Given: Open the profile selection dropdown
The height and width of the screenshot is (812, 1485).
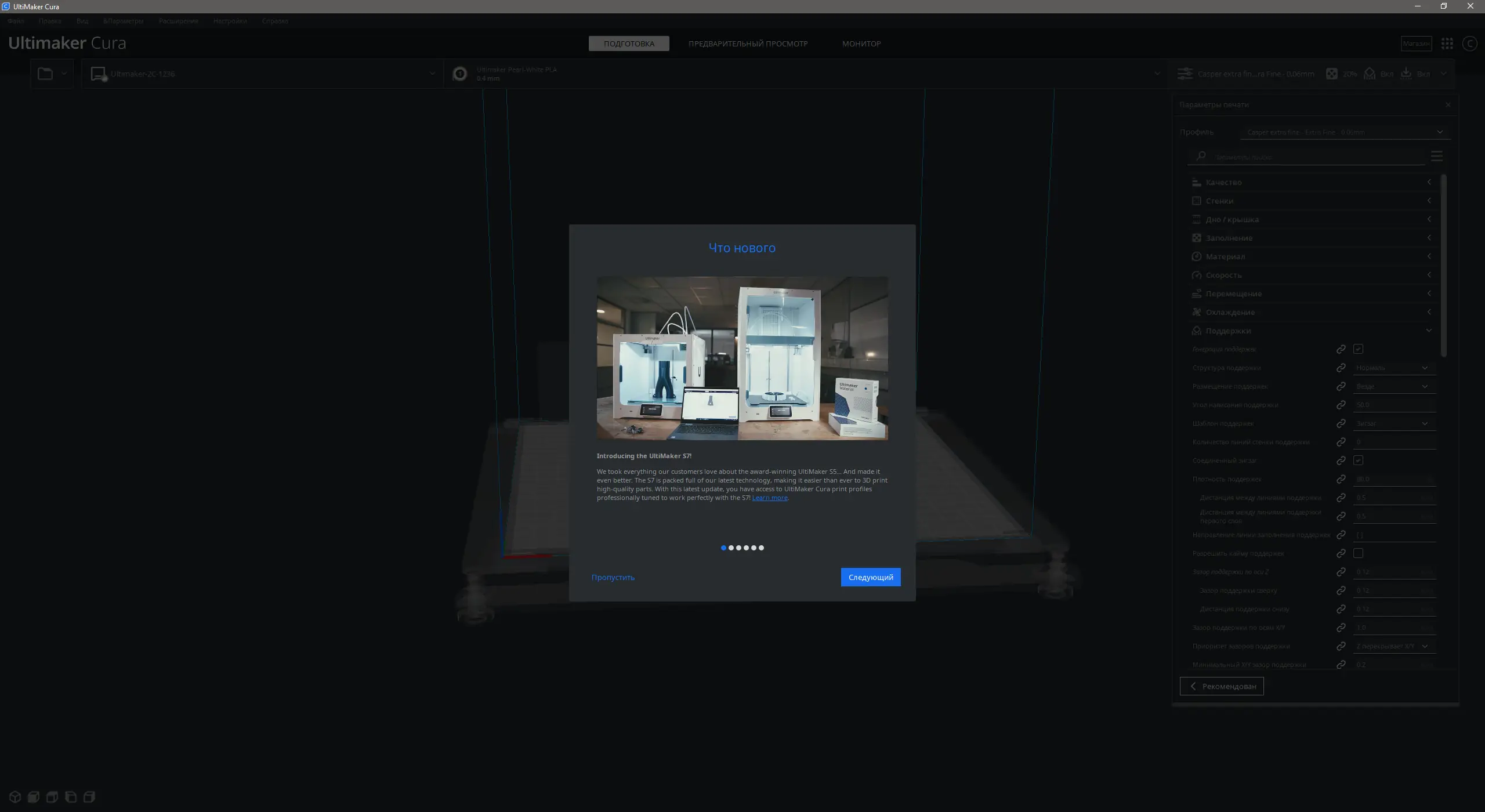Looking at the screenshot, I should (1345, 132).
